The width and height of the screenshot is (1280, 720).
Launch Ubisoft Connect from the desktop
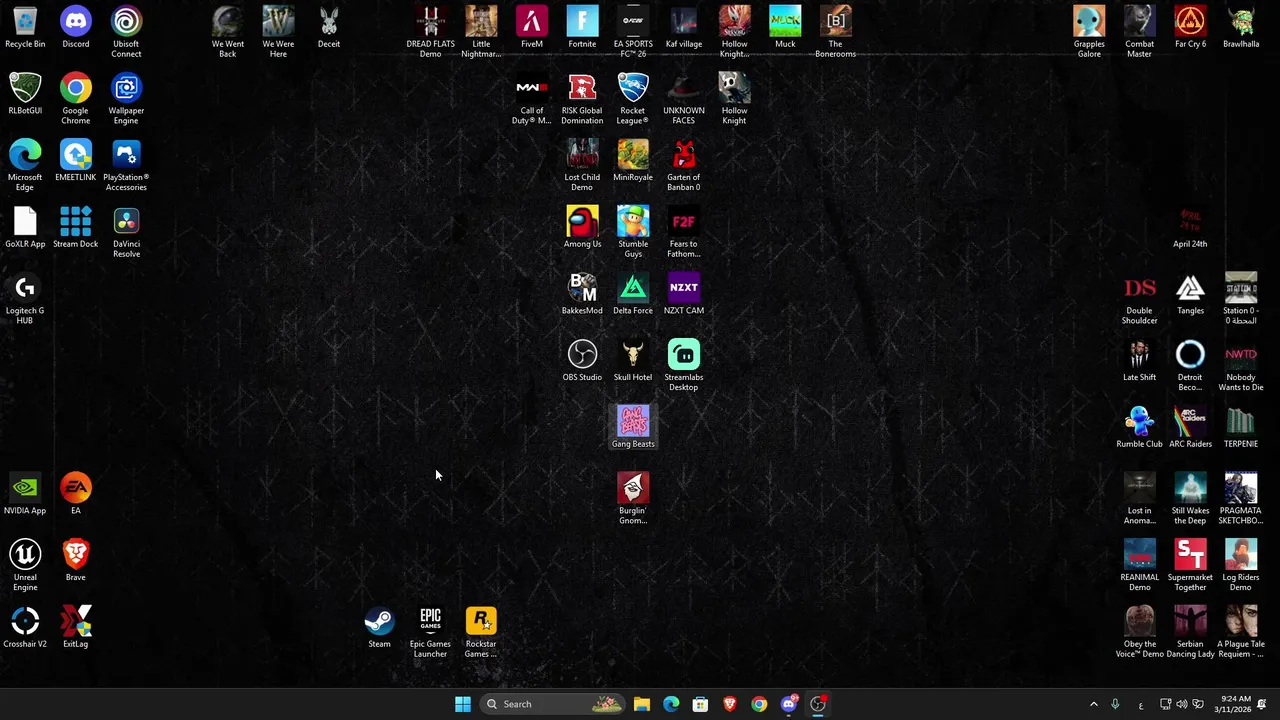point(126,32)
